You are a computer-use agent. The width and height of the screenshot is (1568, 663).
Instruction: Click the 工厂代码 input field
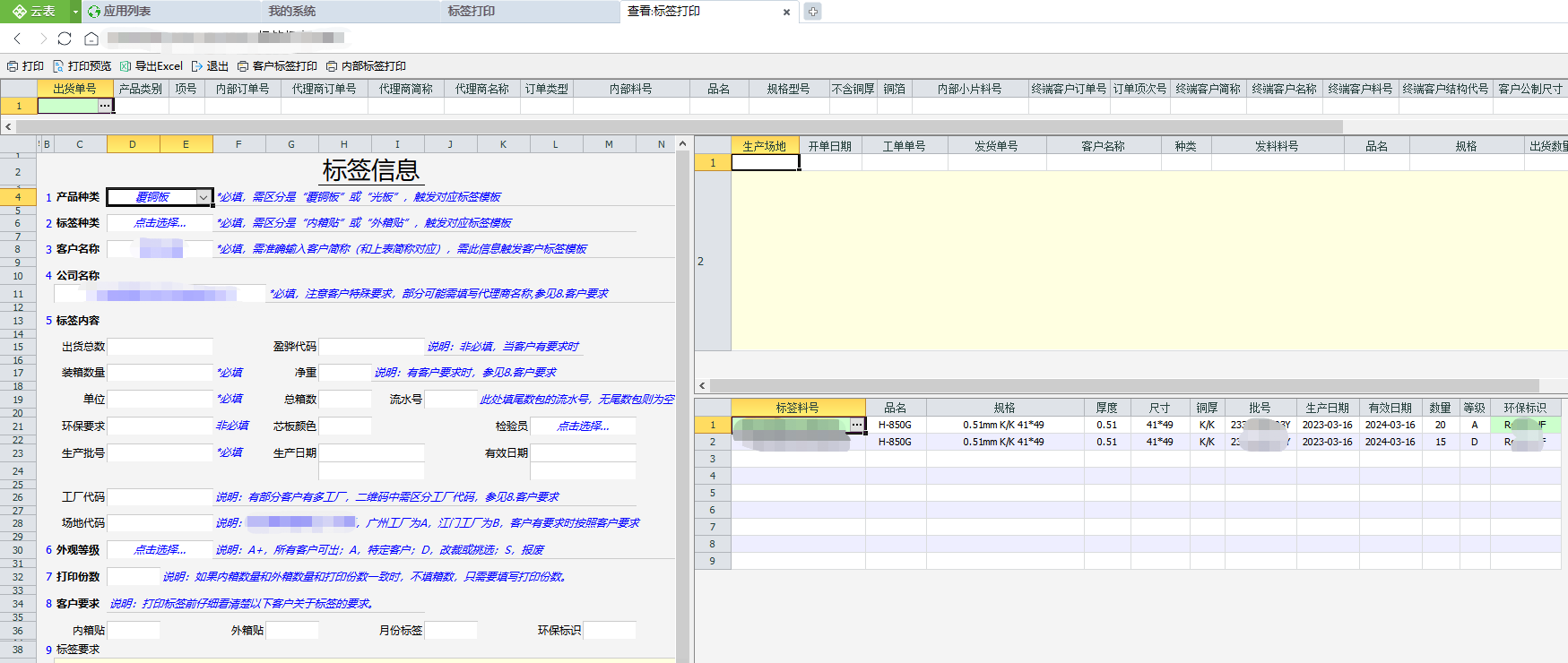[160, 497]
